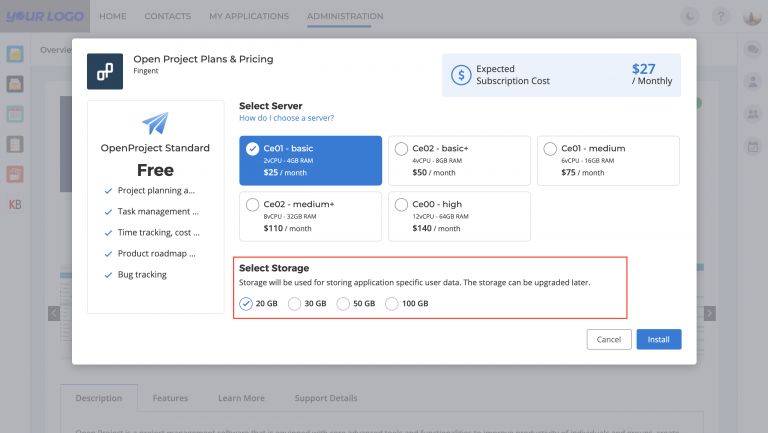Pick the Ce02 - medium+ server
This screenshot has width=768, height=433.
click(310, 216)
